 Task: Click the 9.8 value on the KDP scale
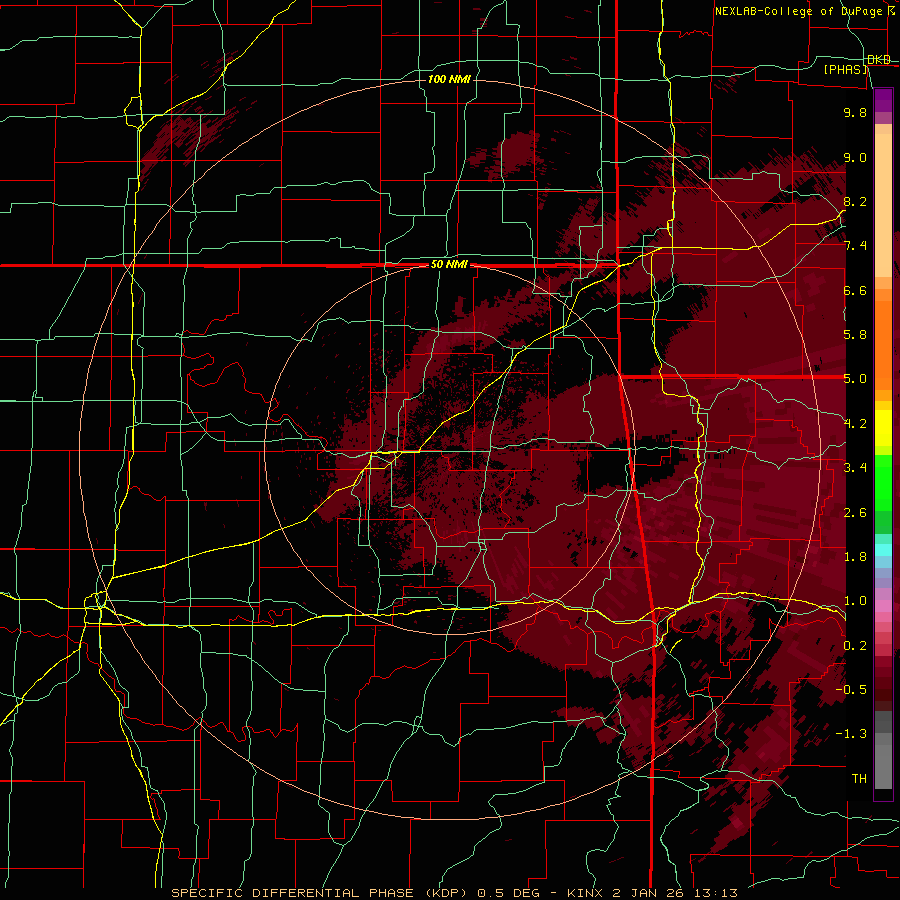[x=855, y=113]
